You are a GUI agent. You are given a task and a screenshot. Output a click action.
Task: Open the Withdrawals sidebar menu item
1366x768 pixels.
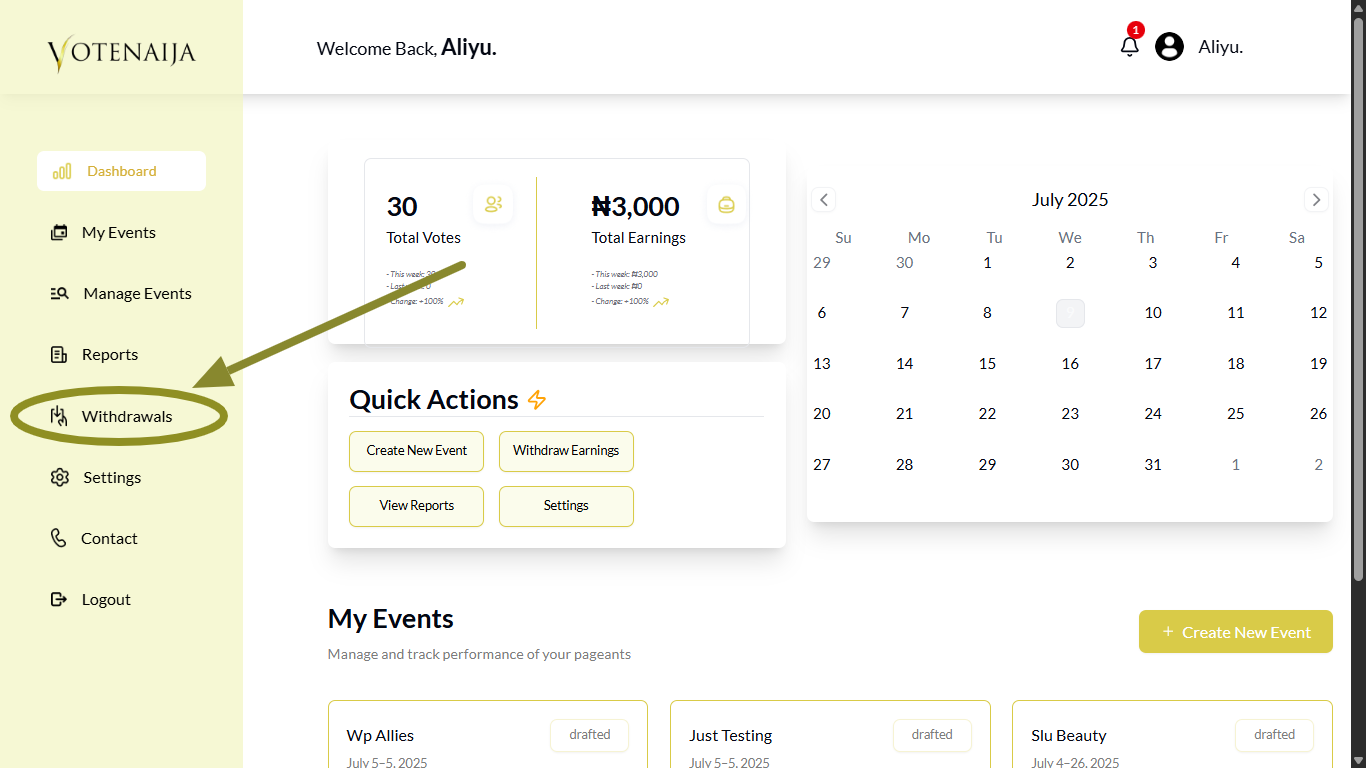[x=126, y=416]
